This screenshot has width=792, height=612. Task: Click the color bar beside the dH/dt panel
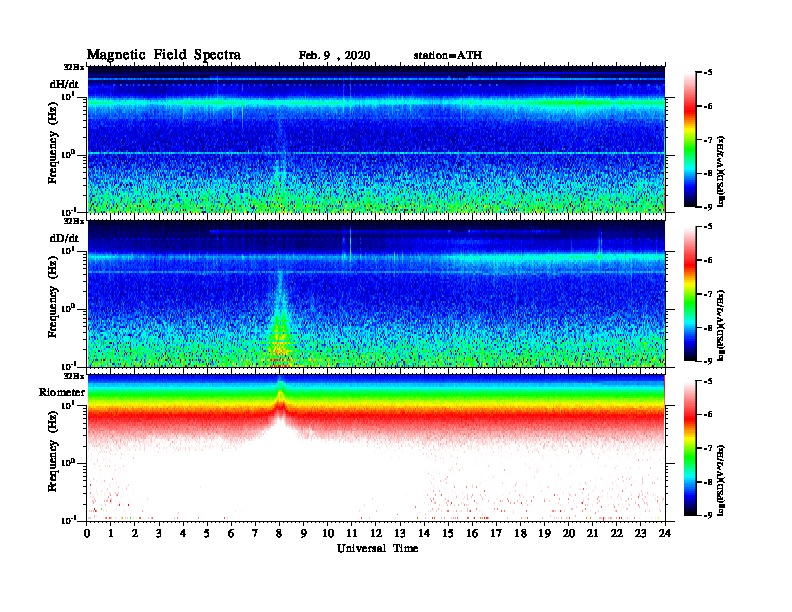point(690,140)
